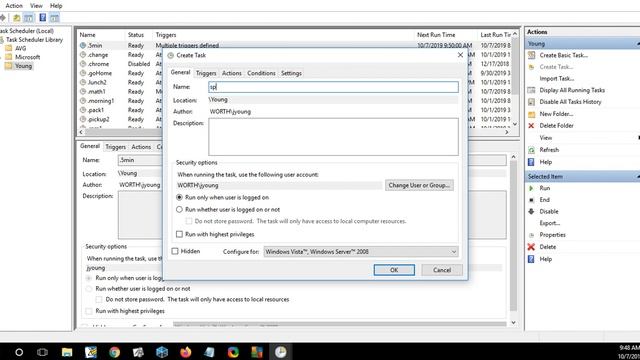
Task: Click the task list scrollbar down arrow
Action: pos(515,124)
